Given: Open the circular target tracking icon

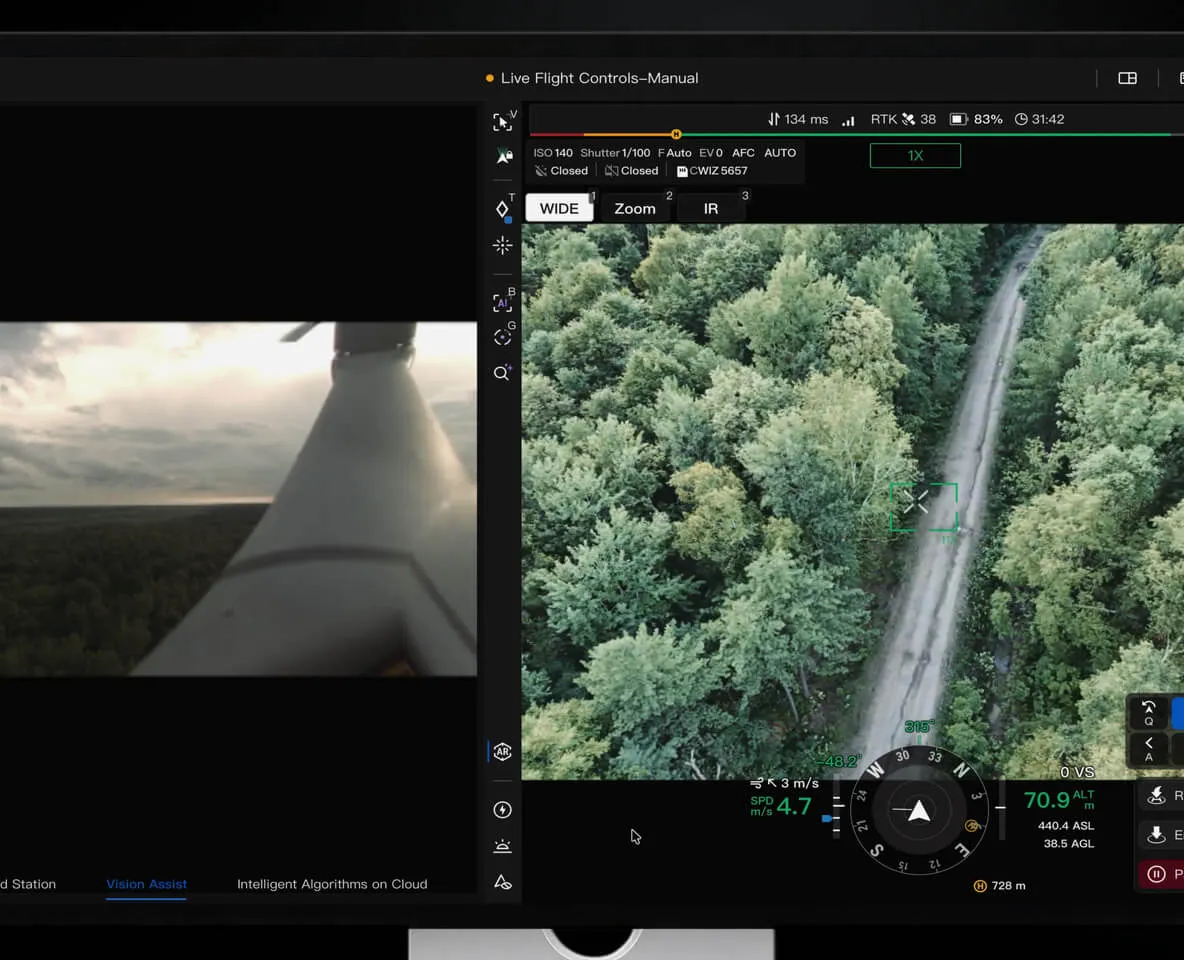Looking at the screenshot, I should [x=502, y=338].
